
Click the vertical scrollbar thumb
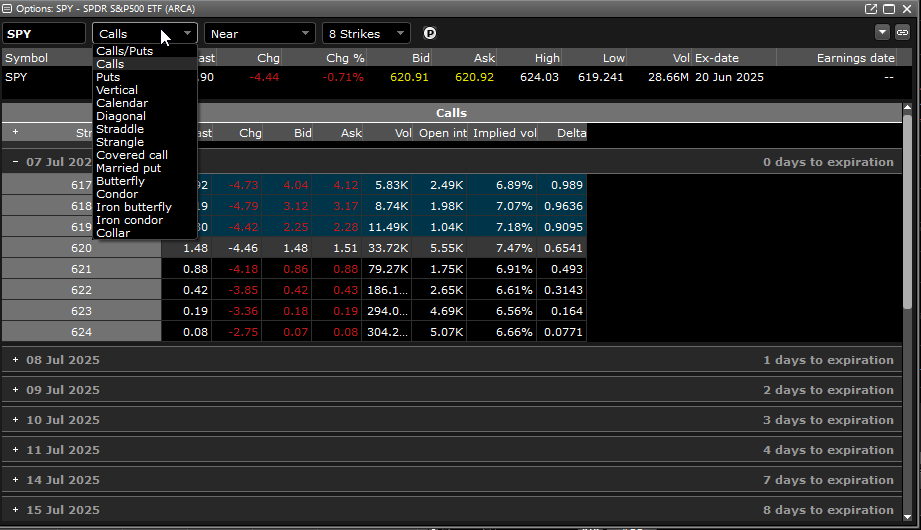click(907, 210)
